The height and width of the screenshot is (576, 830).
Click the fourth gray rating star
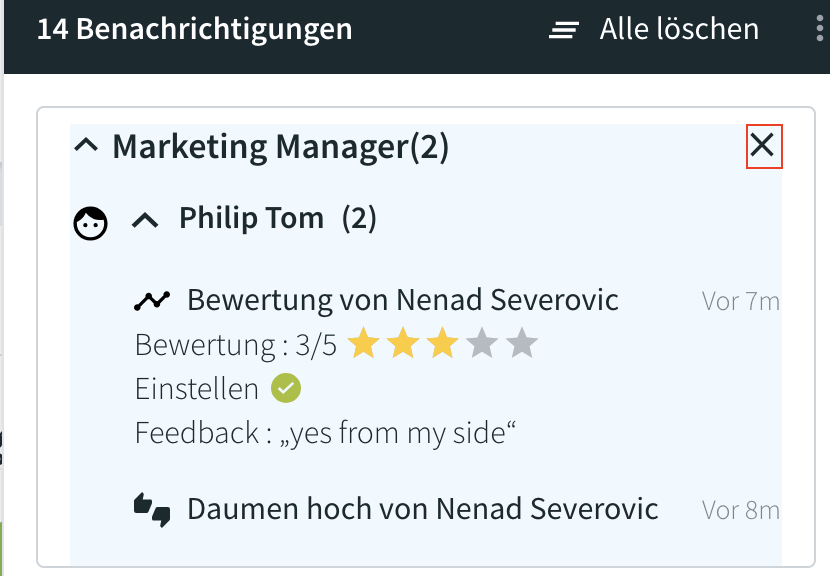[482, 344]
